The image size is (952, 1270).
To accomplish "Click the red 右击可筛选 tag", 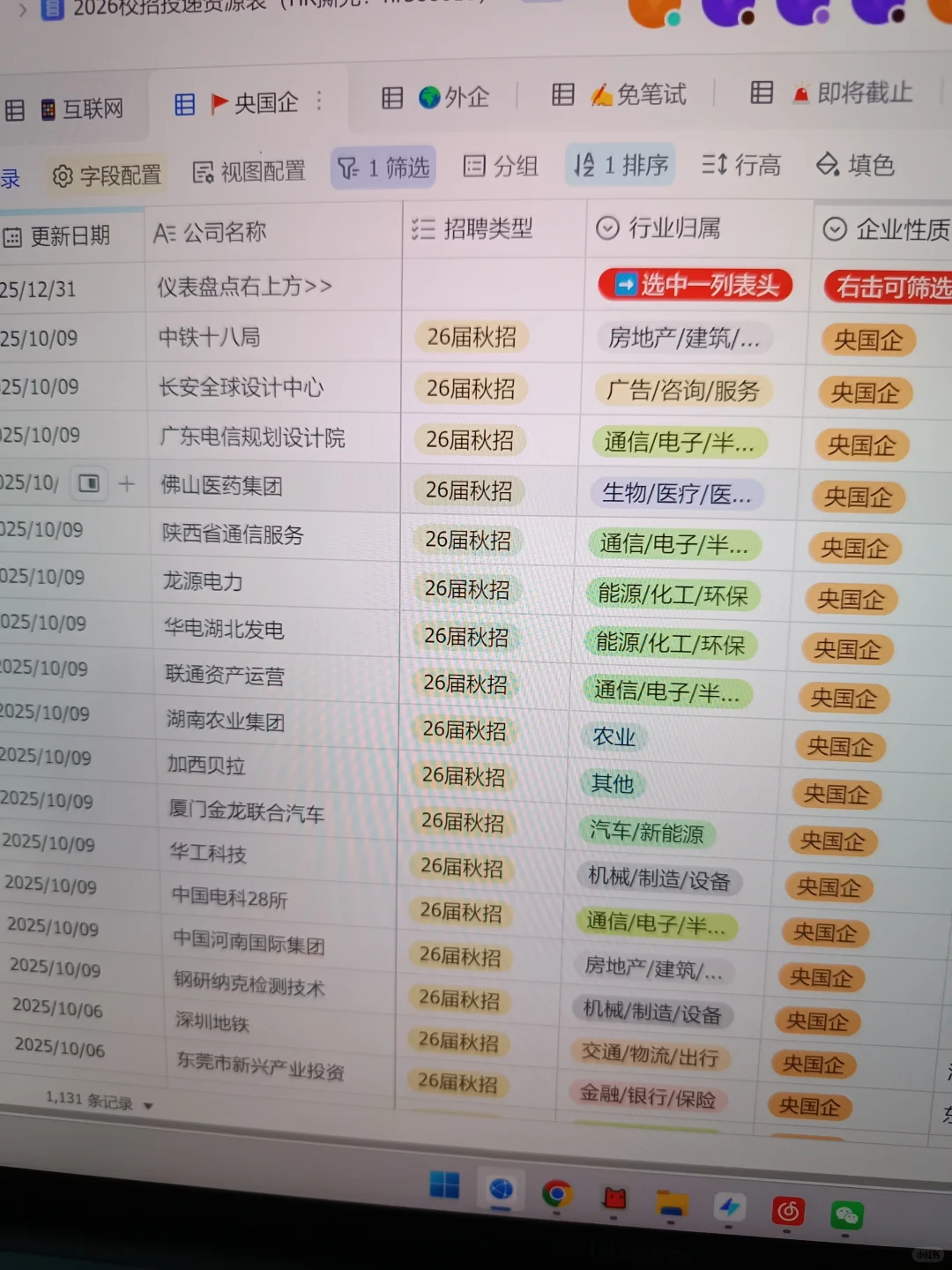I will [x=889, y=288].
